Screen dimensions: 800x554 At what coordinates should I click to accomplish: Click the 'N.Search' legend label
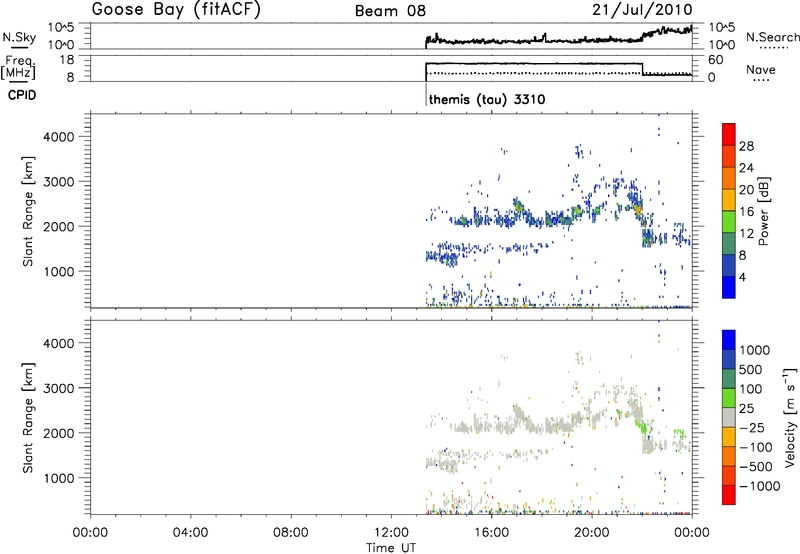[772, 37]
